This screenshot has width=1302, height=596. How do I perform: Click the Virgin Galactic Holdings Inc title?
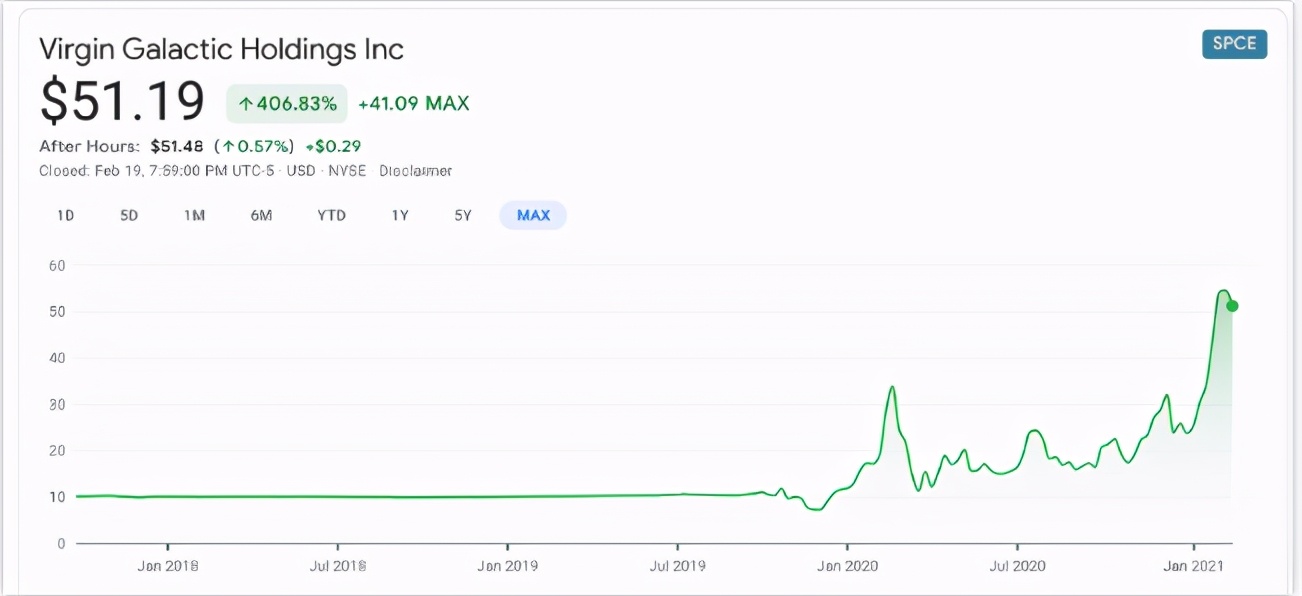[x=222, y=49]
